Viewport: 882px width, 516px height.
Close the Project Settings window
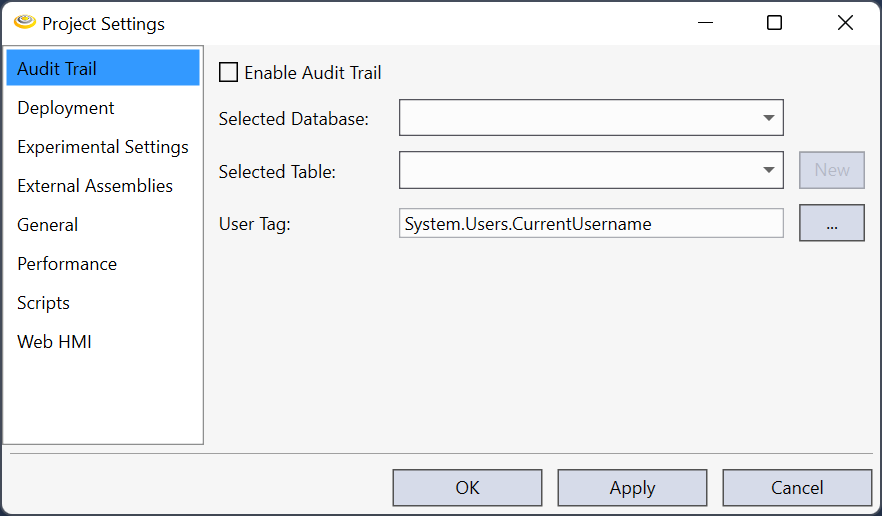[x=845, y=23]
